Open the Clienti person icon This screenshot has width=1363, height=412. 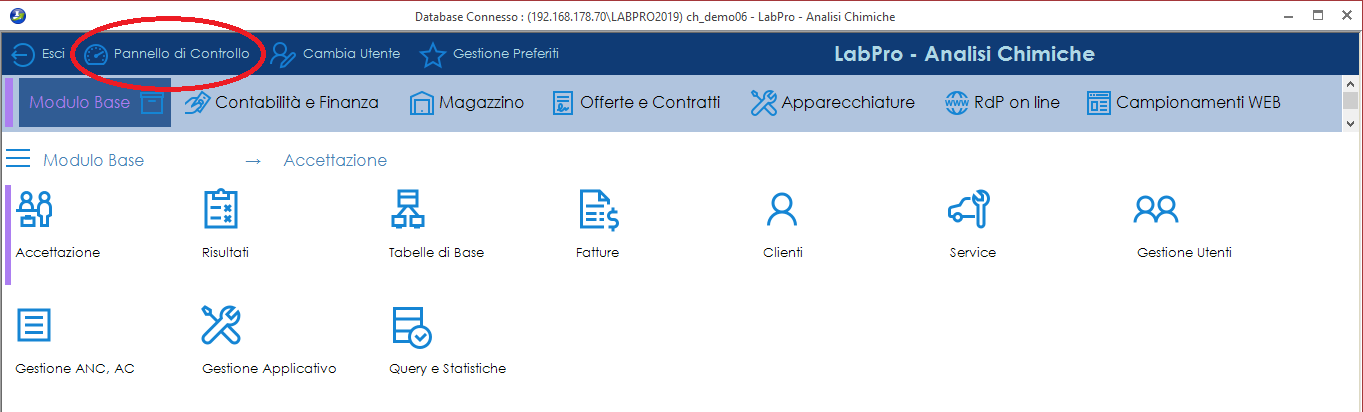[782, 209]
